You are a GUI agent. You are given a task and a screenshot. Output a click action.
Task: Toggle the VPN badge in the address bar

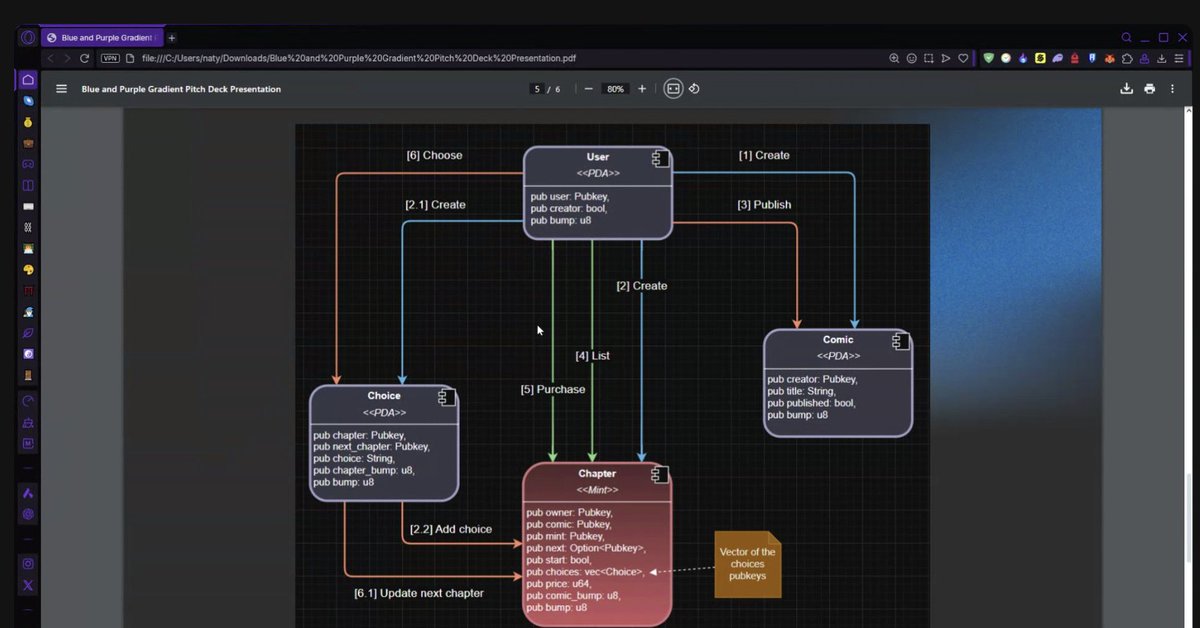point(110,58)
